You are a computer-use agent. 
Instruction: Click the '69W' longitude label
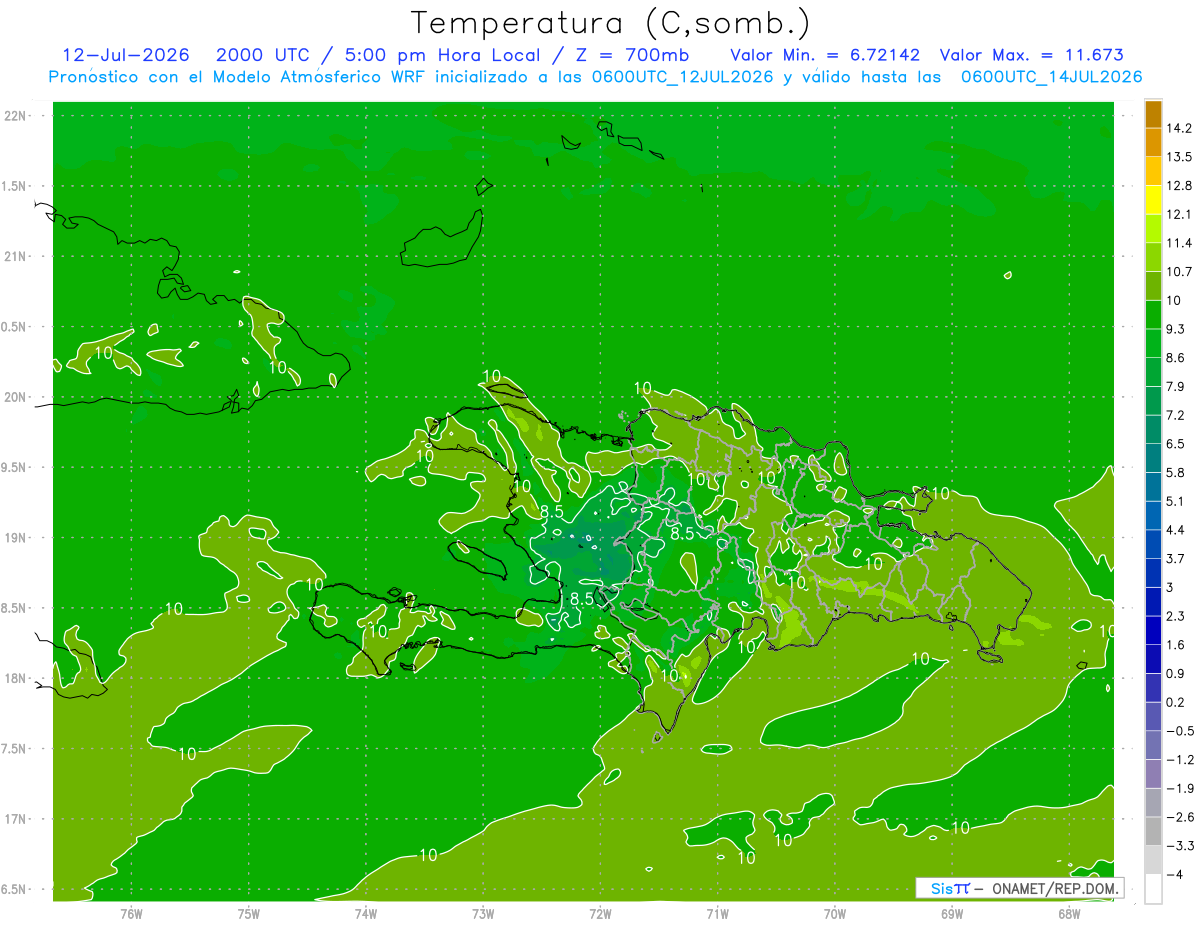(x=952, y=914)
